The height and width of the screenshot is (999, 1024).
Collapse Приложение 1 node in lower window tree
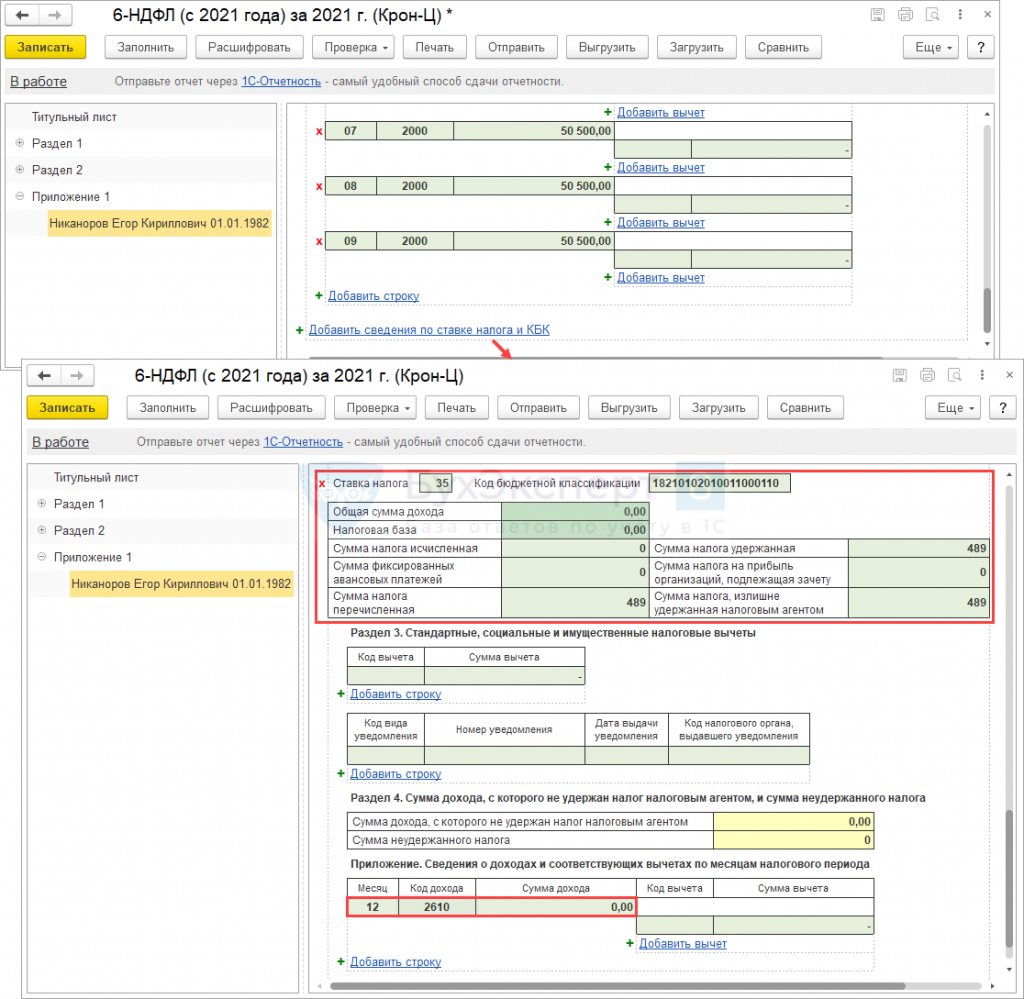point(42,557)
